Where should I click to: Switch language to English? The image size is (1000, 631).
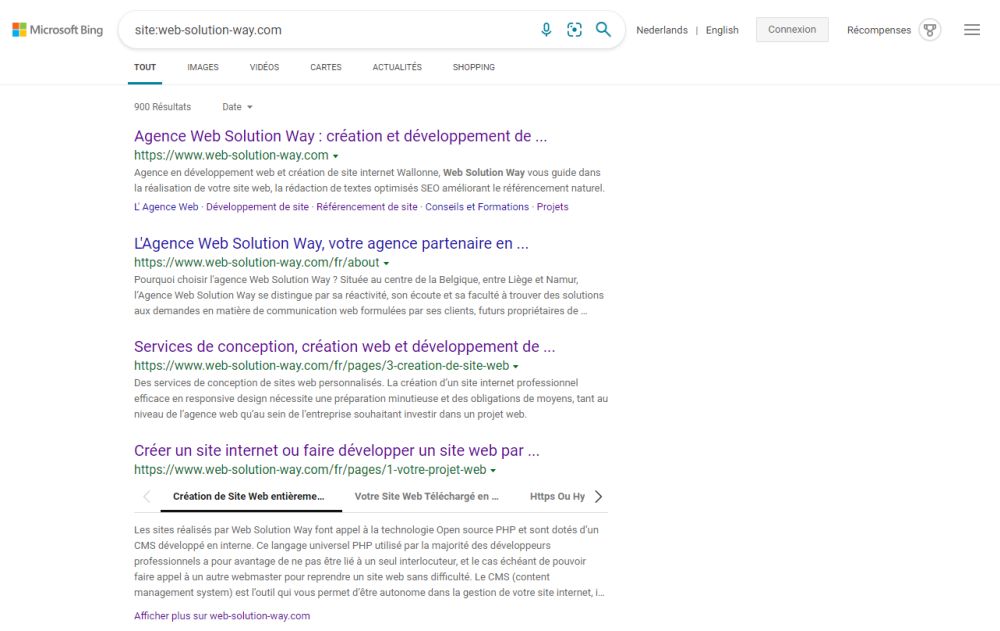tap(722, 30)
